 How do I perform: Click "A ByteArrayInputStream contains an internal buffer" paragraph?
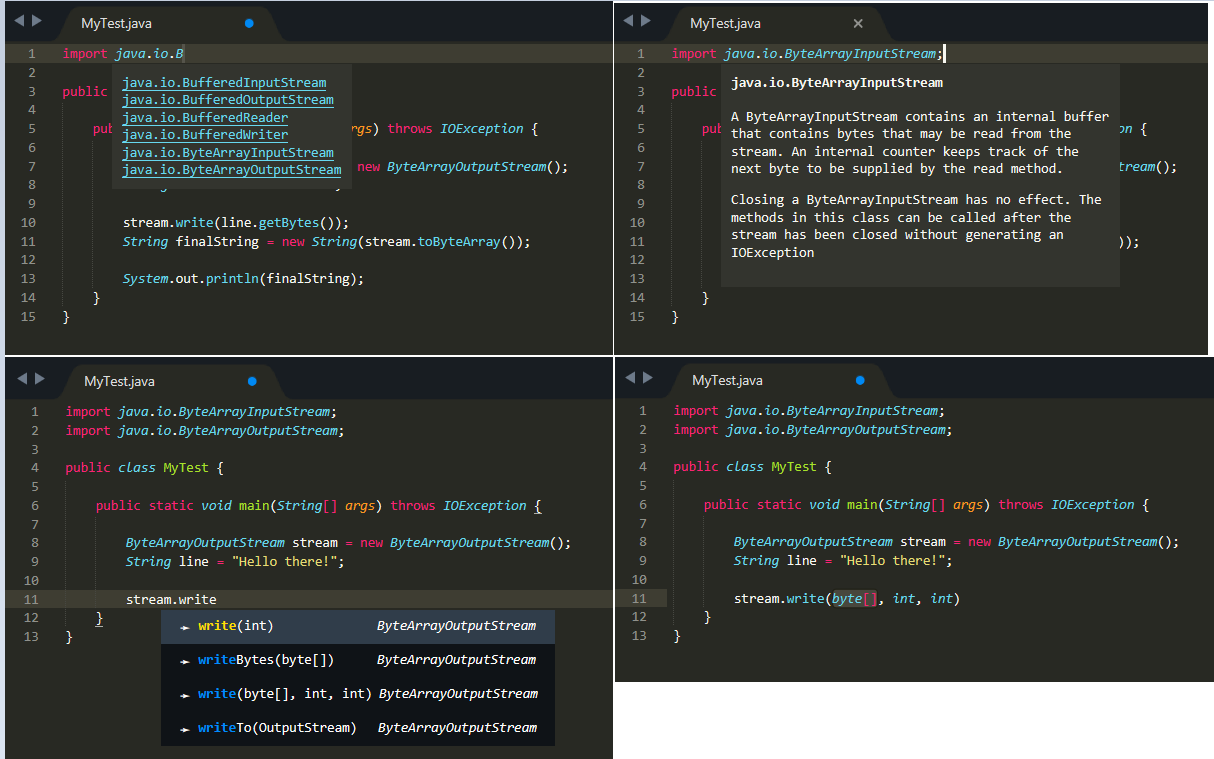click(920, 143)
